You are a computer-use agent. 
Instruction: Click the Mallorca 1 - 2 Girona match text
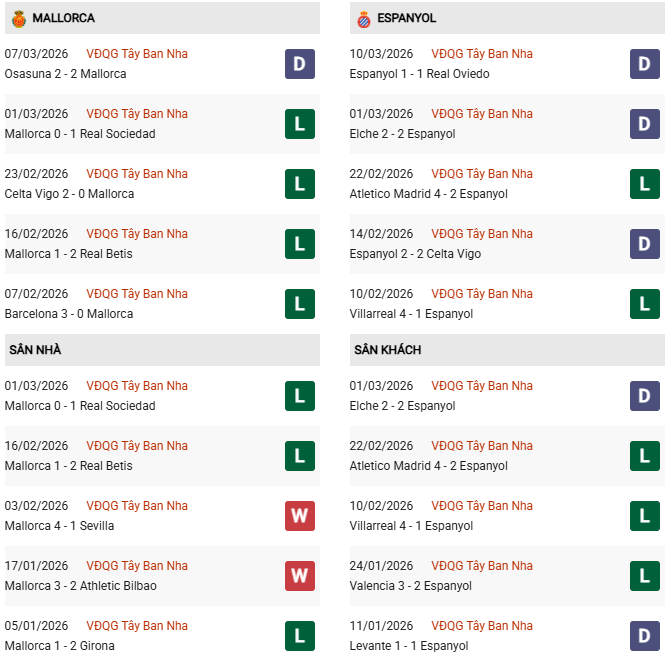(x=59, y=646)
